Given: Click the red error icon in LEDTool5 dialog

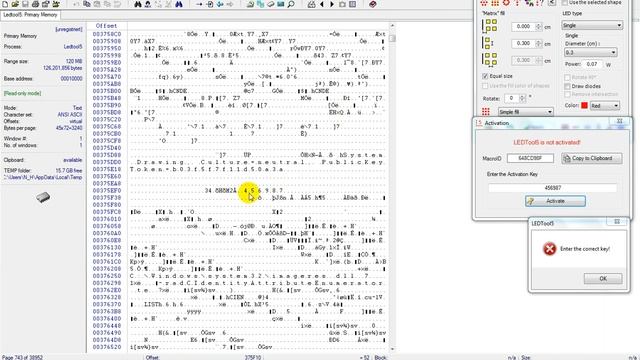Looking at the screenshot, I should [x=549, y=249].
